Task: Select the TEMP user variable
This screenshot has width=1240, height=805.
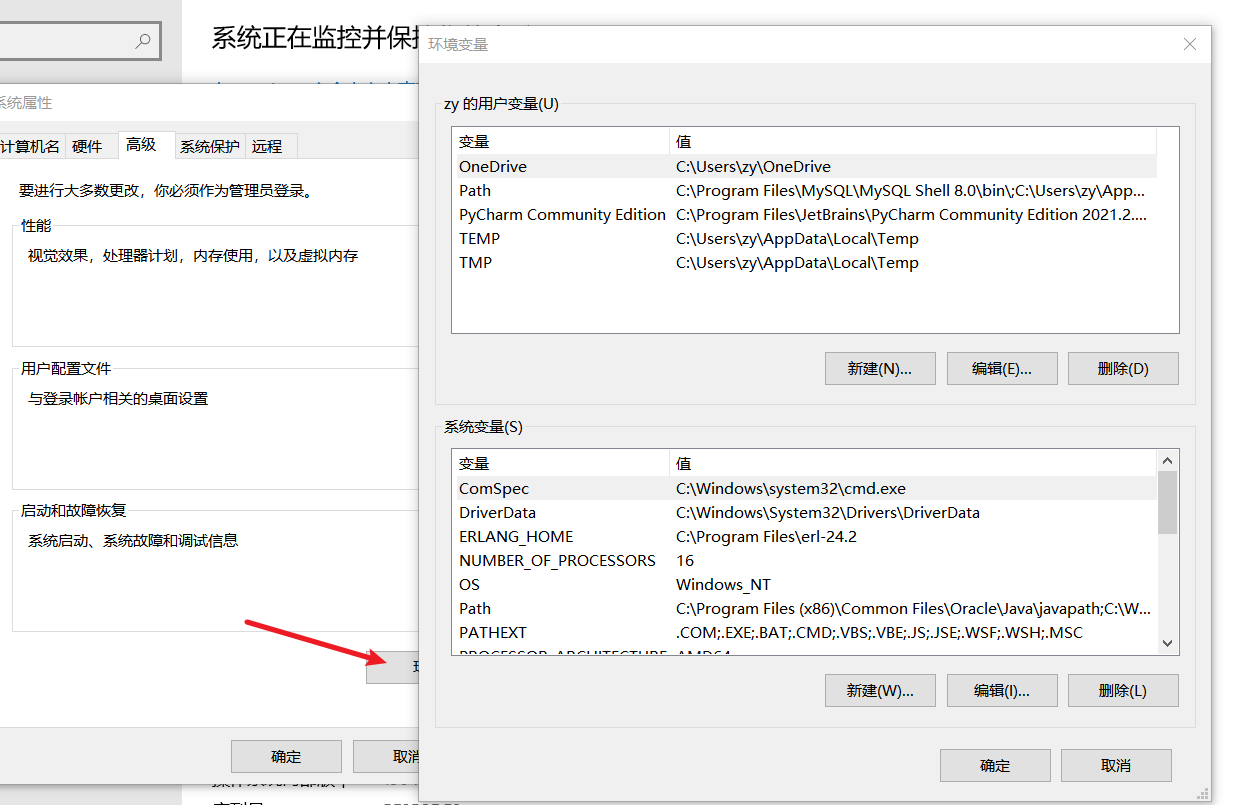Action: [x=804, y=239]
